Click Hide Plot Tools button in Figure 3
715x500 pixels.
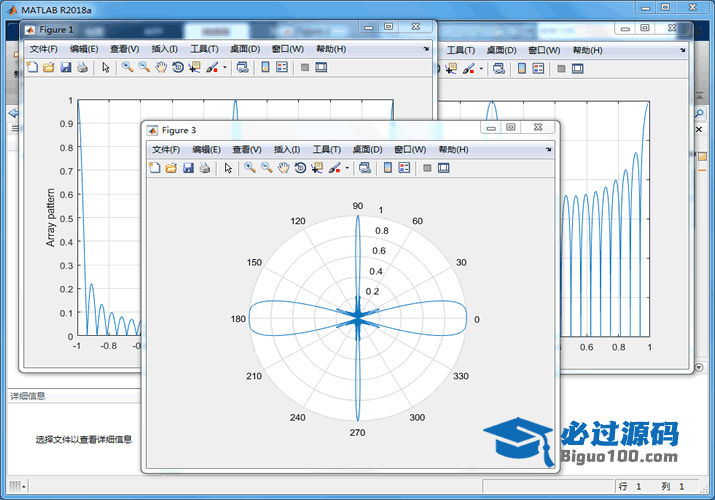427,168
